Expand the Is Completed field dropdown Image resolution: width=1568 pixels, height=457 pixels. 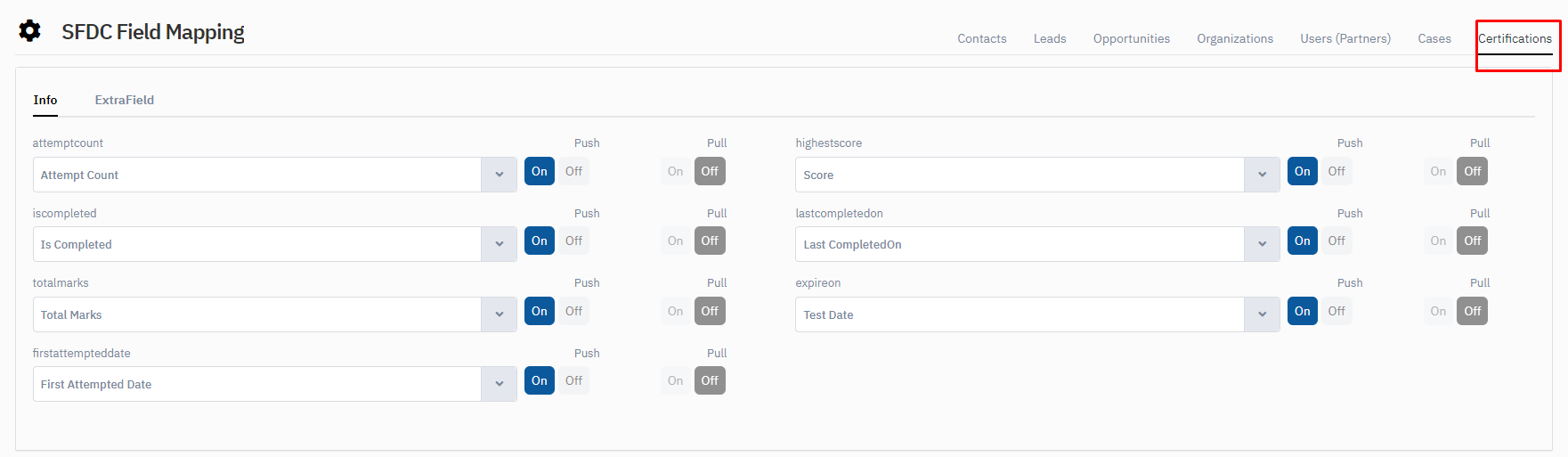pyautogui.click(x=500, y=244)
